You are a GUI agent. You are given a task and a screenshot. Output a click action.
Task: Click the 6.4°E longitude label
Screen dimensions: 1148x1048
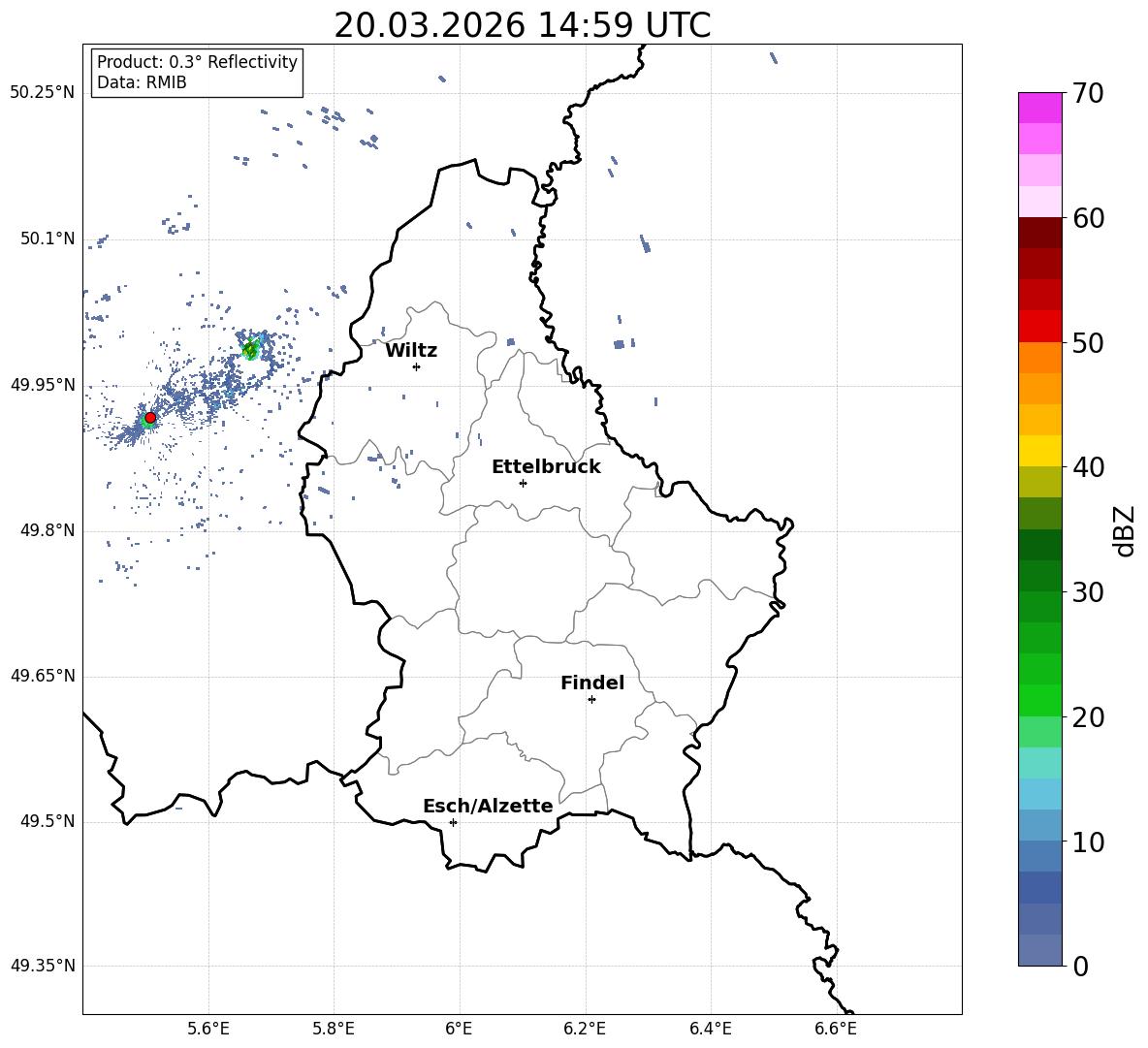click(x=710, y=1029)
